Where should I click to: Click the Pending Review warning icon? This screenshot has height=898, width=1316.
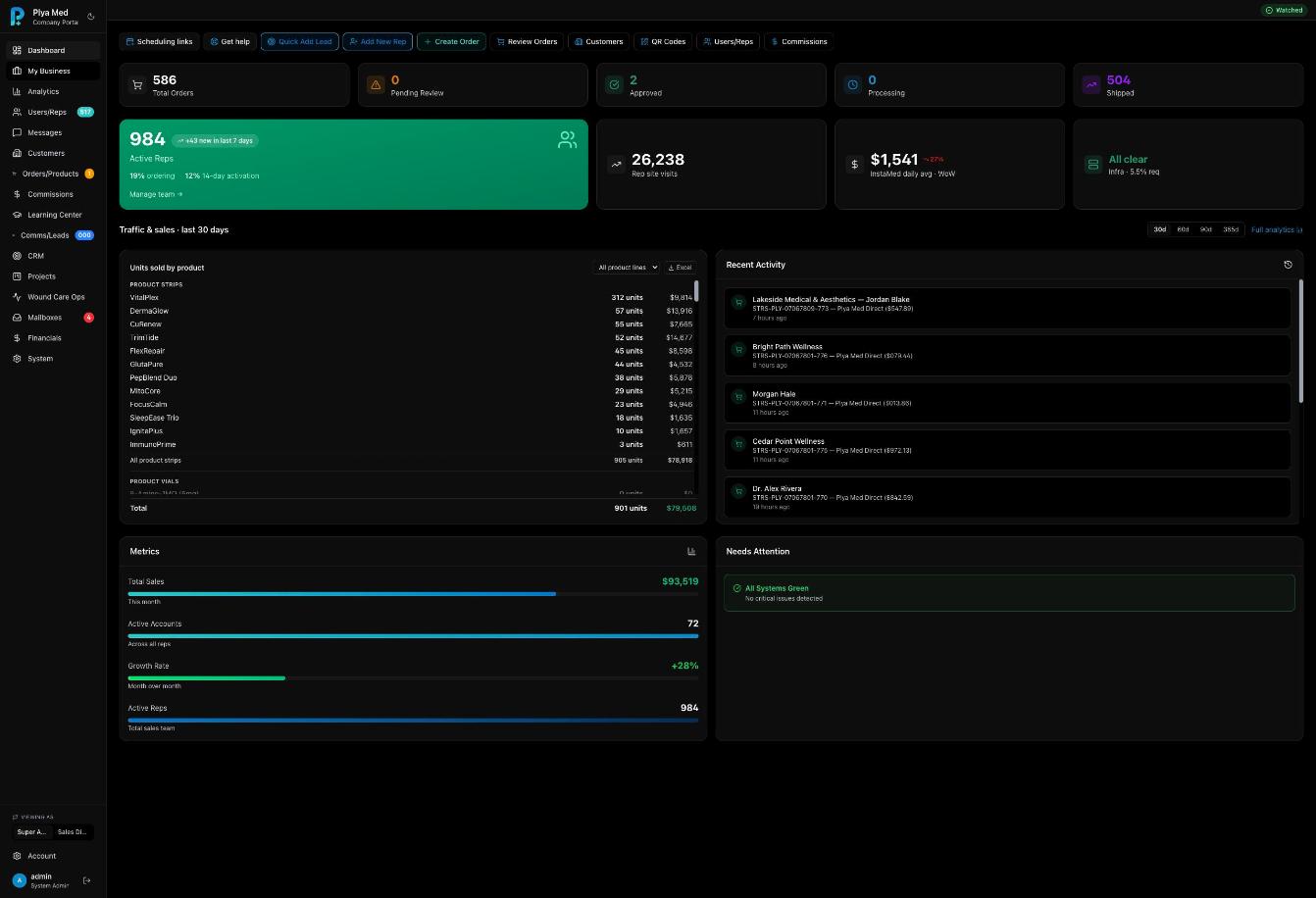[x=376, y=85]
